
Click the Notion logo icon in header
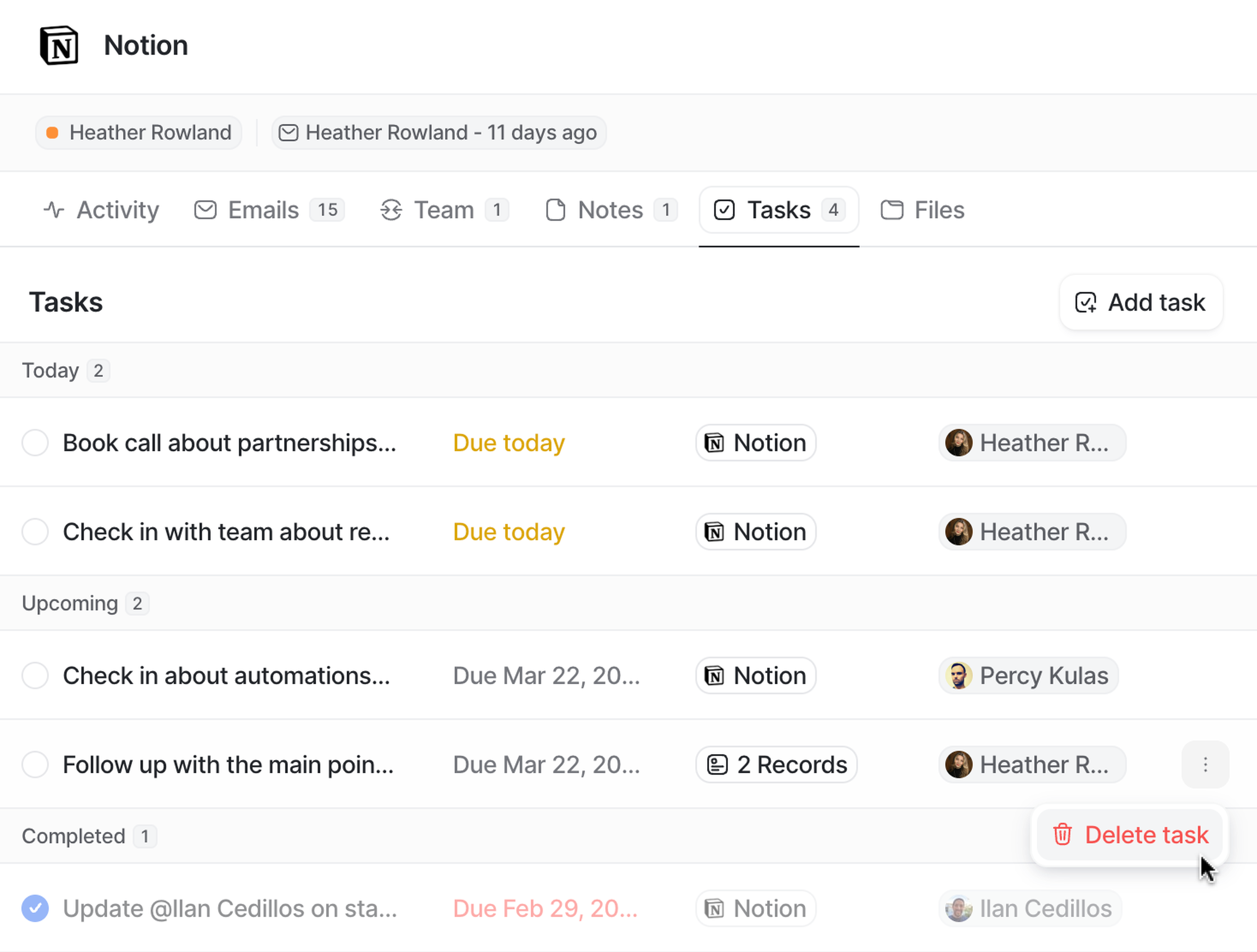pos(59,45)
